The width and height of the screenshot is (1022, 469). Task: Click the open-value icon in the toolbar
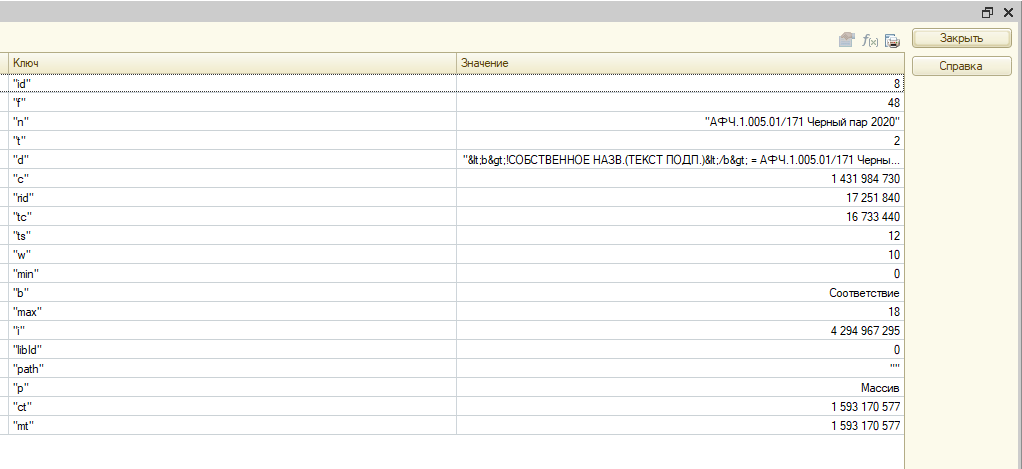click(x=847, y=40)
